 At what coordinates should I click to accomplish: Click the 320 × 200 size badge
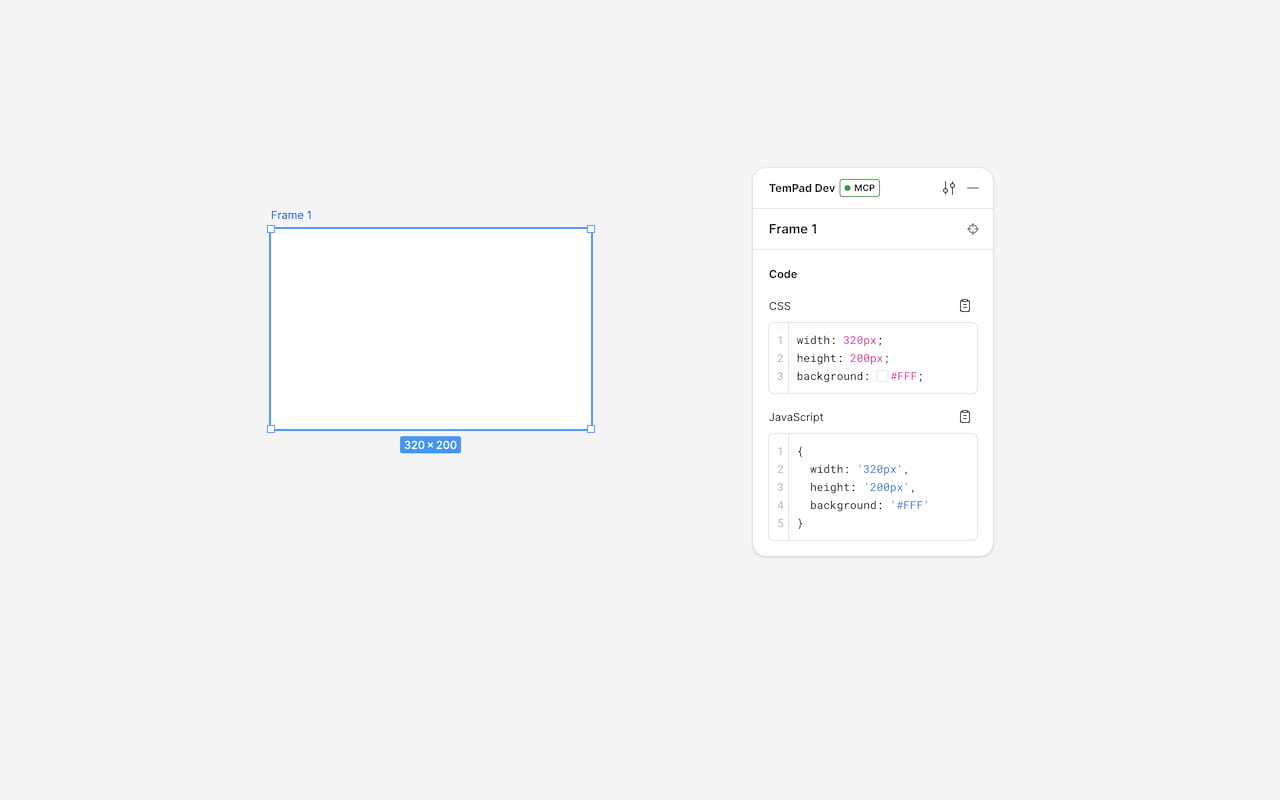pos(430,444)
